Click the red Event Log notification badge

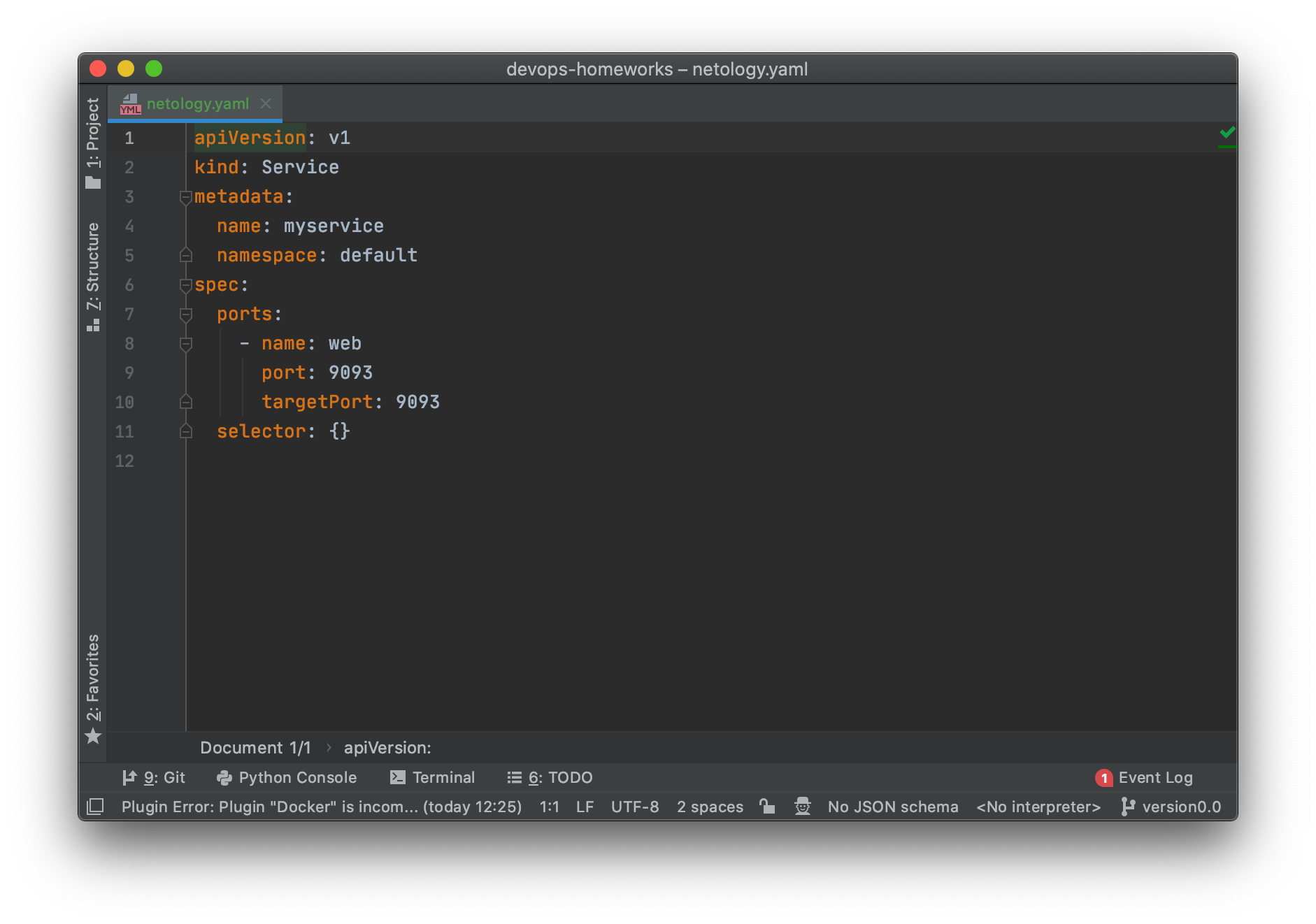pyautogui.click(x=1104, y=778)
